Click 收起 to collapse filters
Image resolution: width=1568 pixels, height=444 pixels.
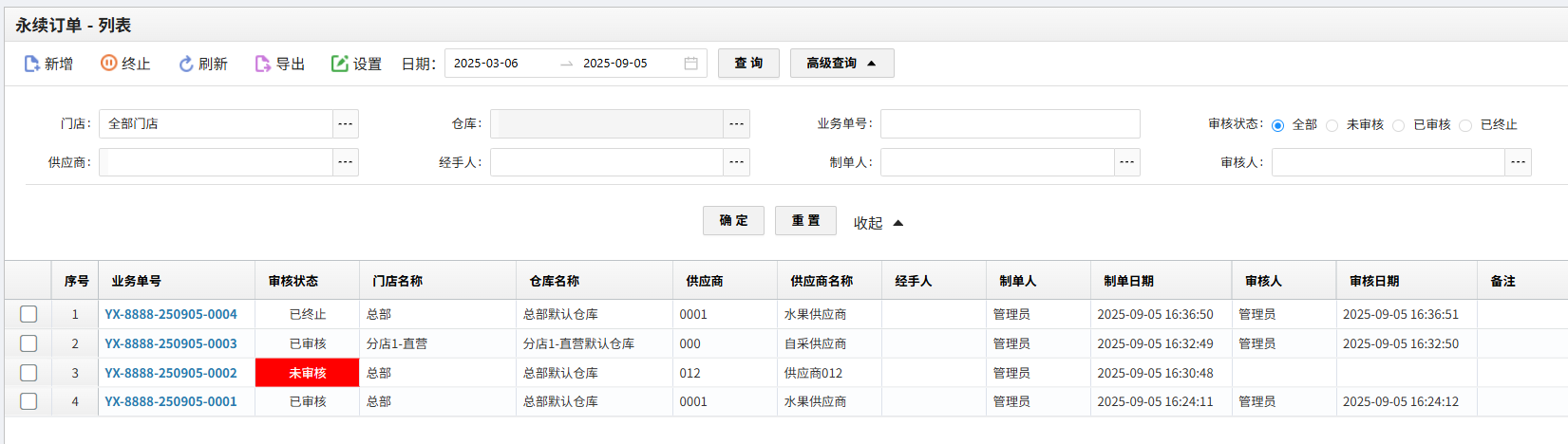coord(878,223)
